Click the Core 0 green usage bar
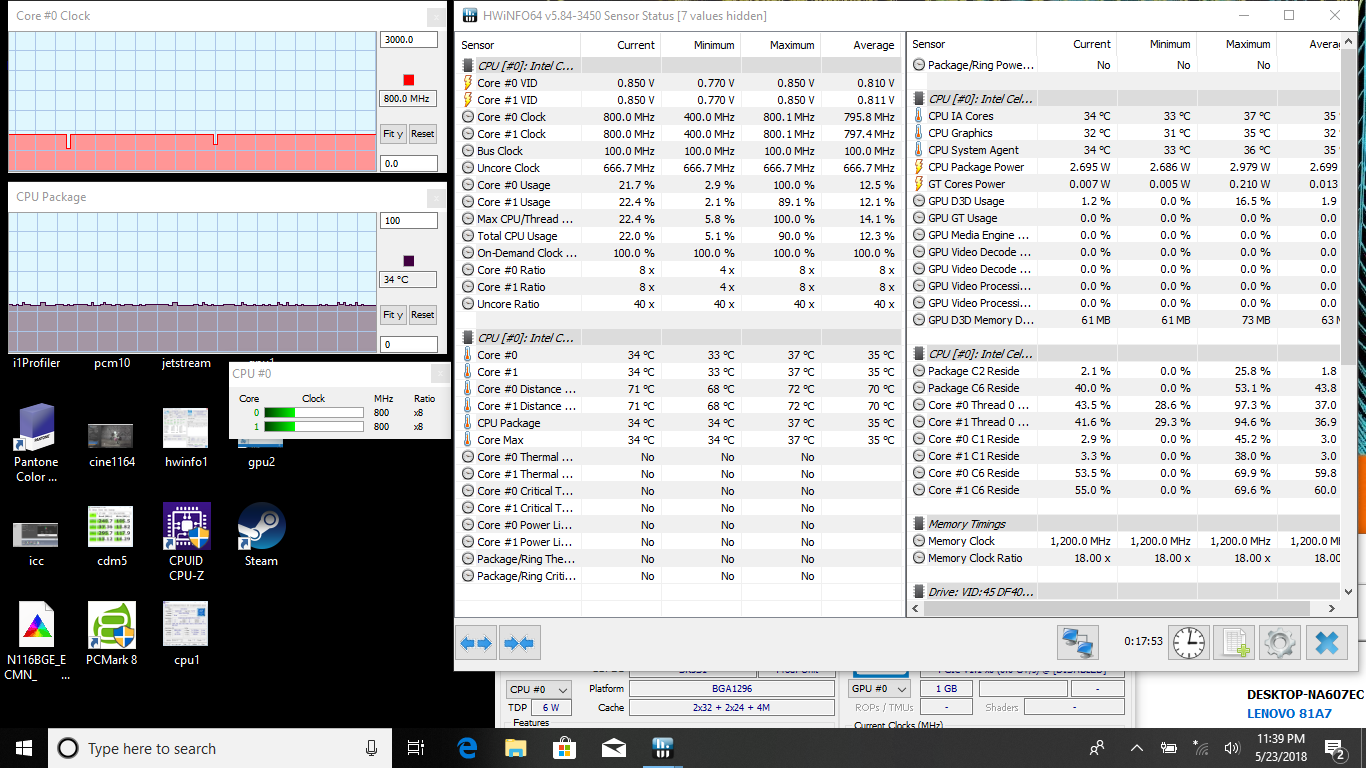Viewport: 1366px width, 768px height. coord(313,412)
